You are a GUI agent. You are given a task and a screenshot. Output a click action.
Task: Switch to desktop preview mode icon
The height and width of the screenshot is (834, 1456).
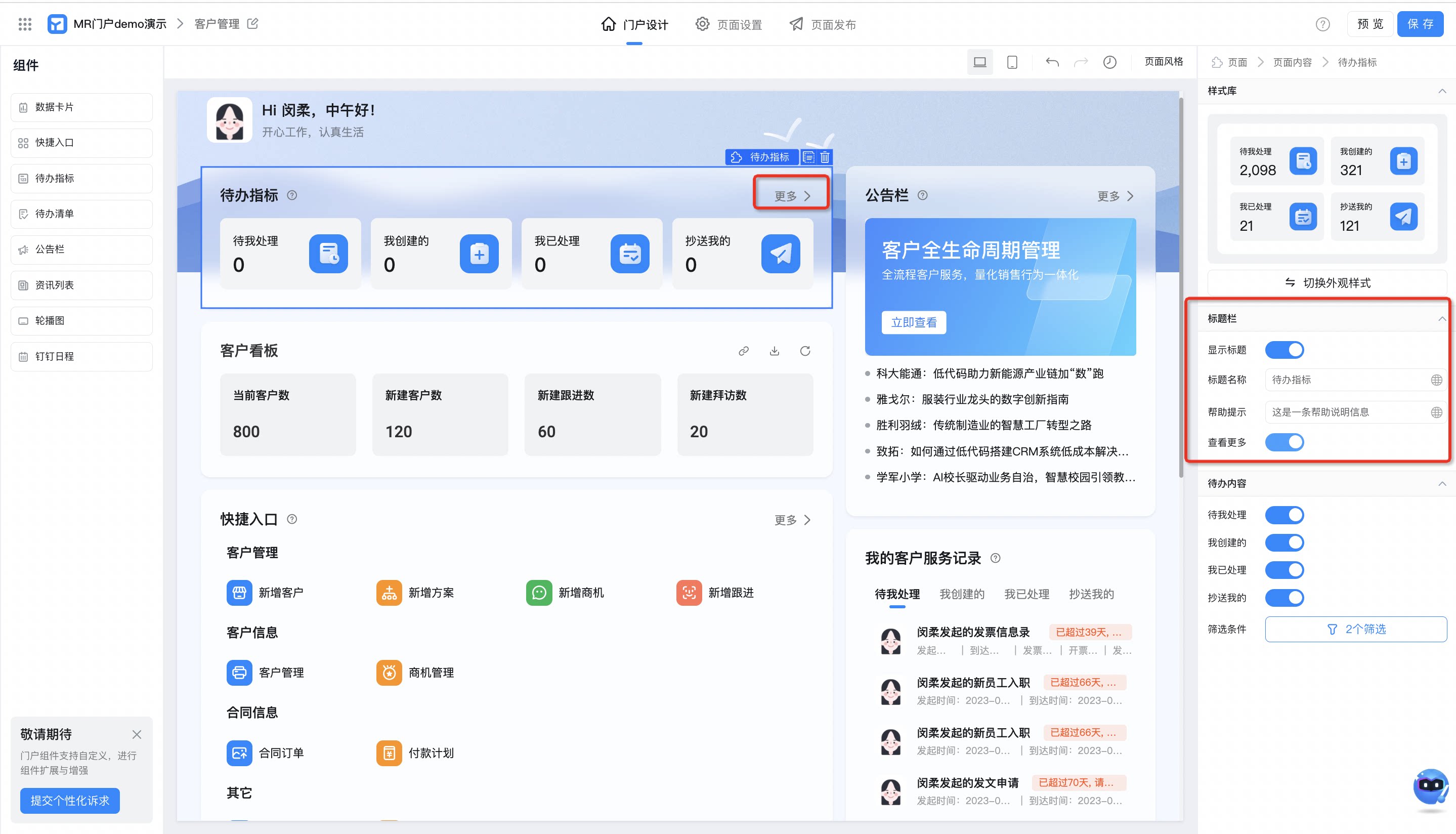979,62
